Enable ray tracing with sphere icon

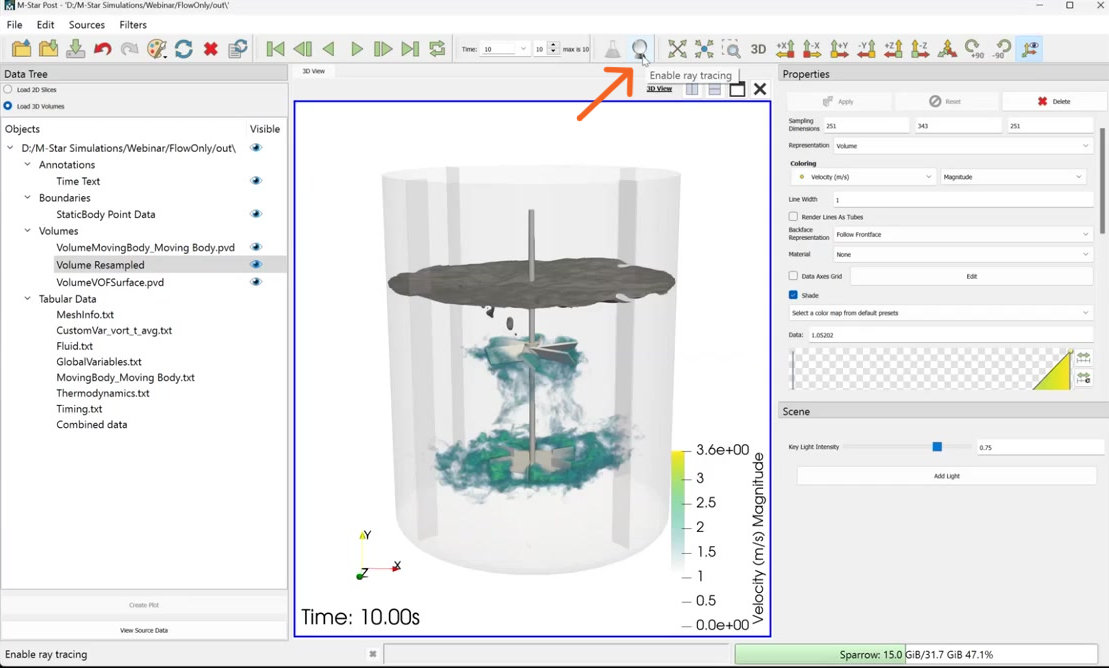639,49
